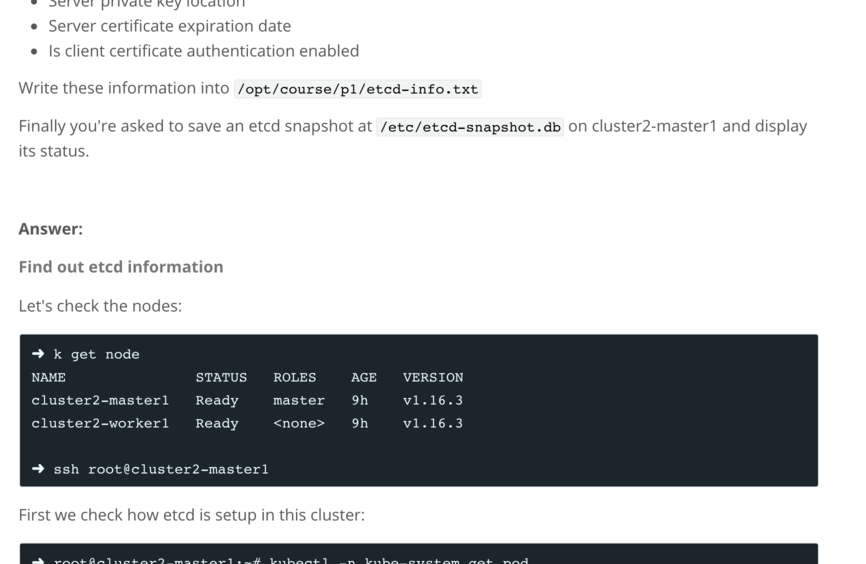Click the "Is client certificate authentication enabled" bullet
The image size is (866, 564).
point(203,51)
